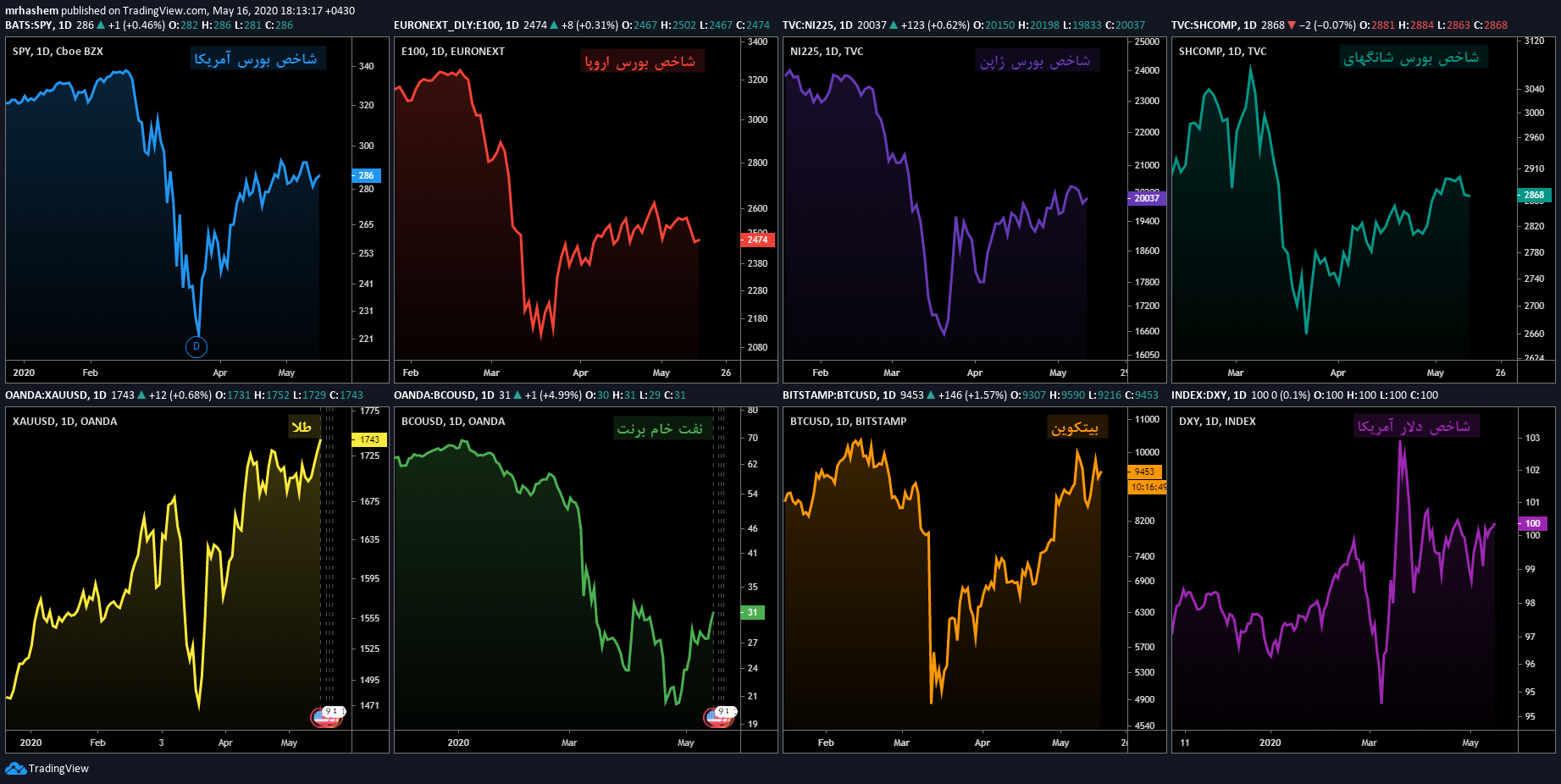The height and width of the screenshot is (784, 1561).
Task: Click the DXY chart '11' time axis label
Action: pyautogui.click(x=1185, y=743)
